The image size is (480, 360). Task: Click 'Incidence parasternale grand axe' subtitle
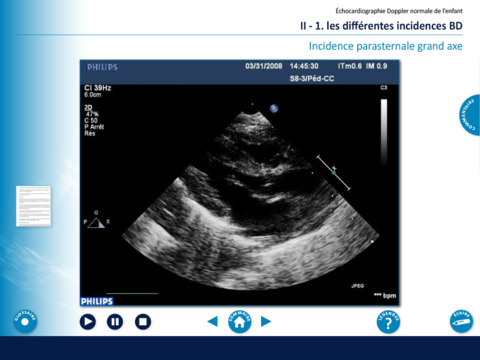click(x=386, y=46)
